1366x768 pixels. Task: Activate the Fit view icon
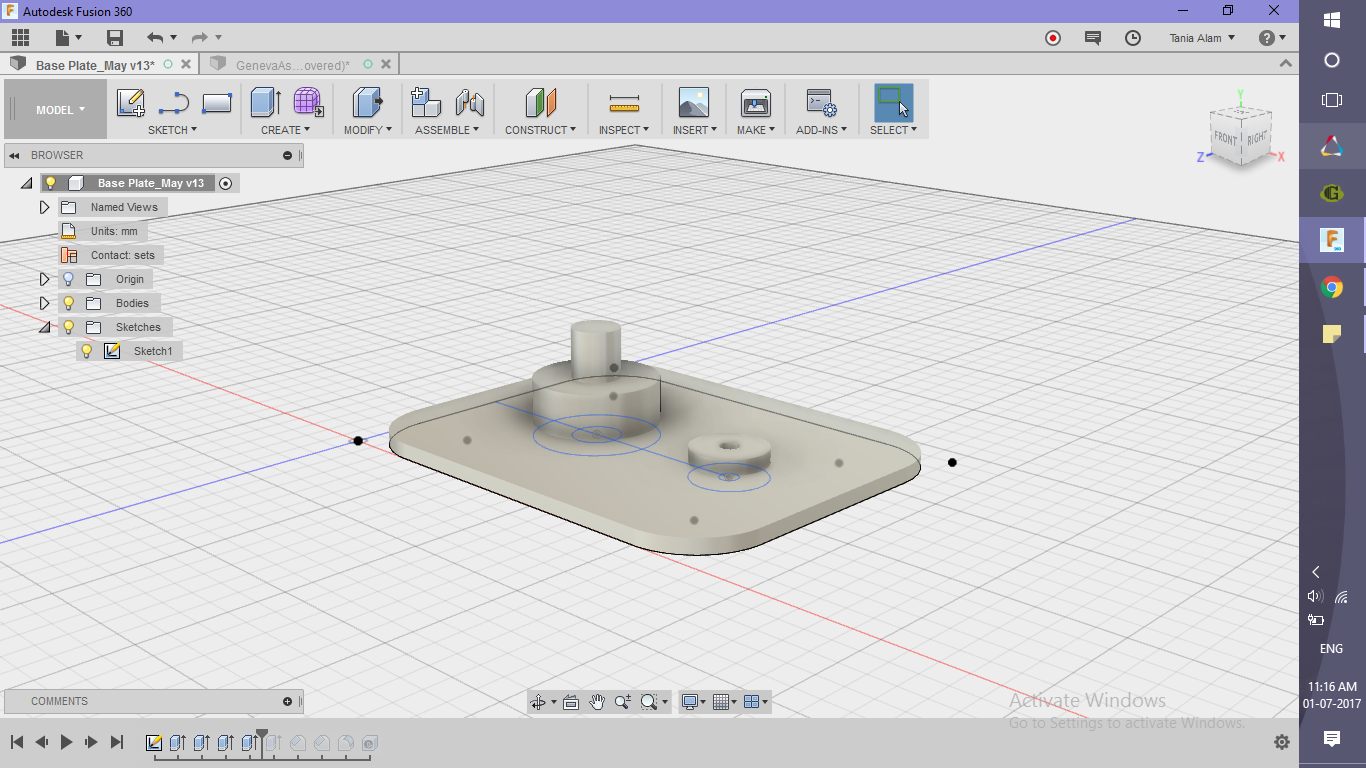(570, 701)
